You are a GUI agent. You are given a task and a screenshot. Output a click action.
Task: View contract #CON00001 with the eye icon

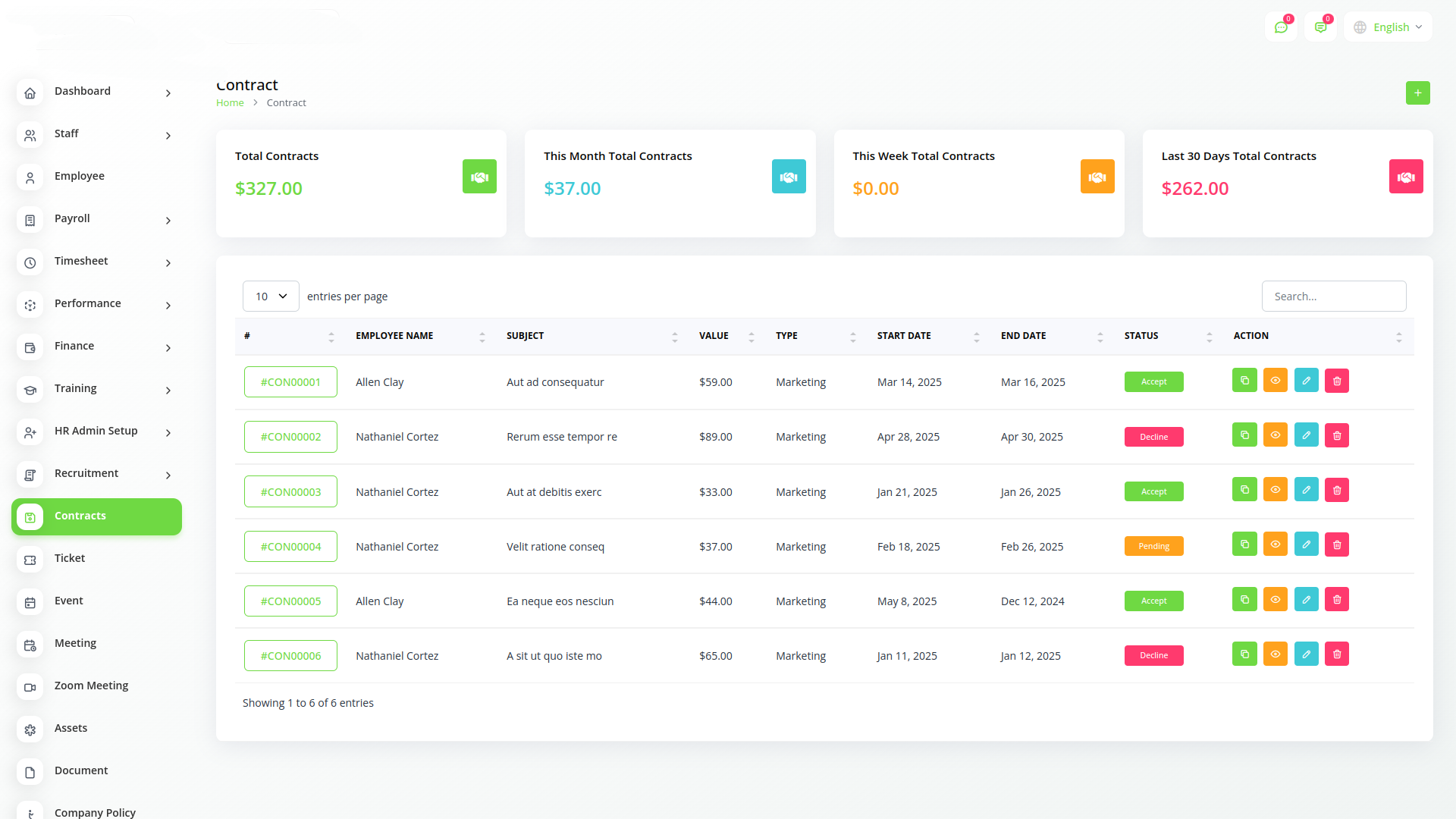(x=1276, y=381)
